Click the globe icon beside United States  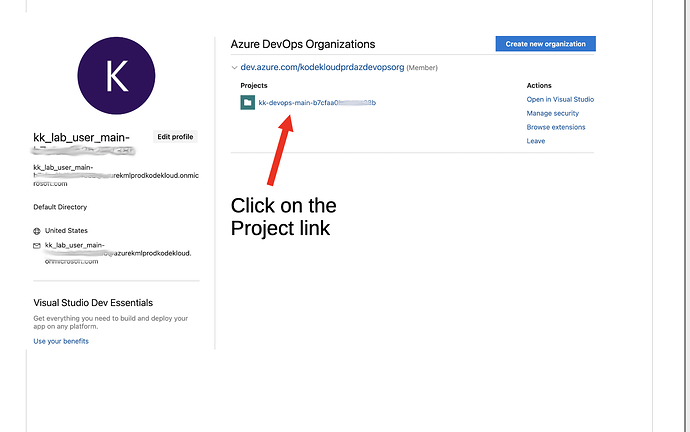click(37, 231)
